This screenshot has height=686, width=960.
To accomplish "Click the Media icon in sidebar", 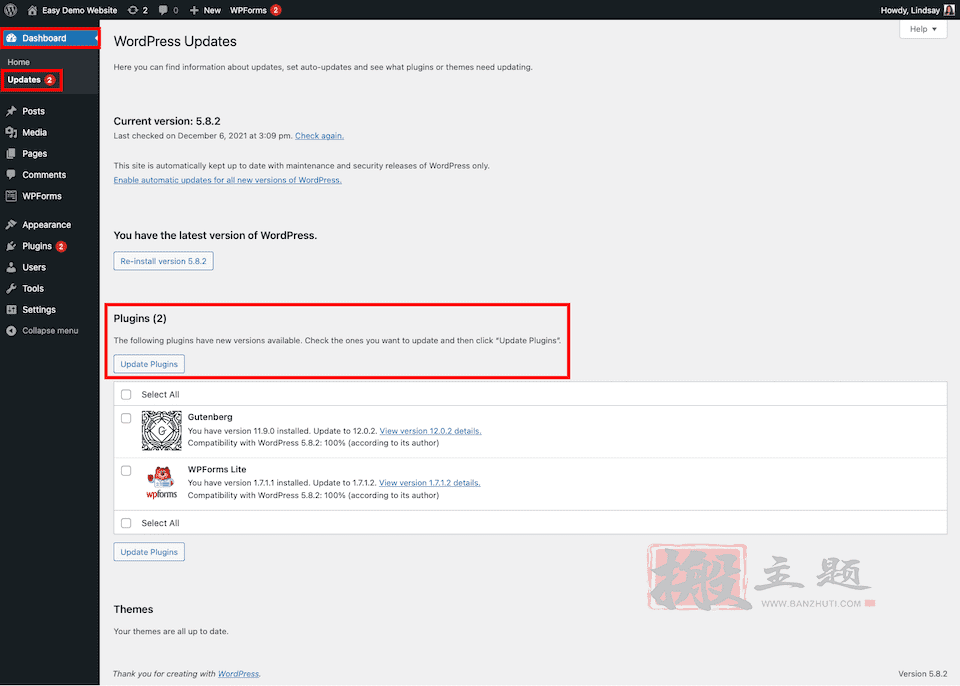I will [11, 132].
